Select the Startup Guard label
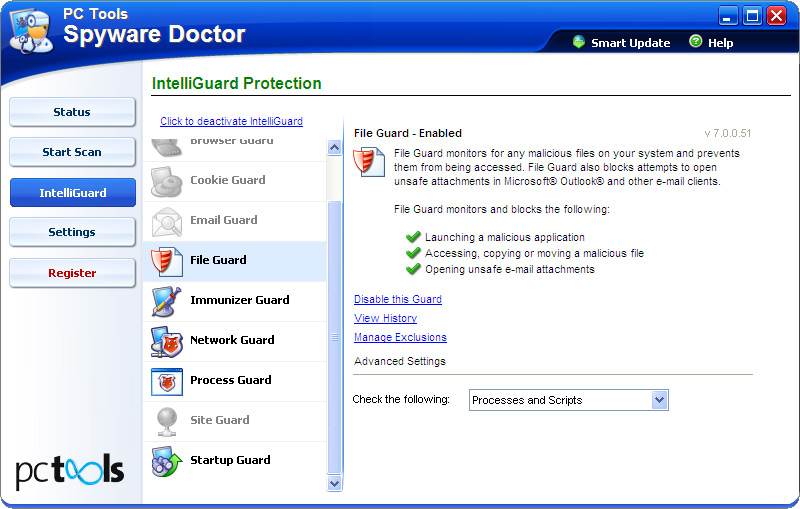Screen dimensions: 800x509 (x=230, y=460)
